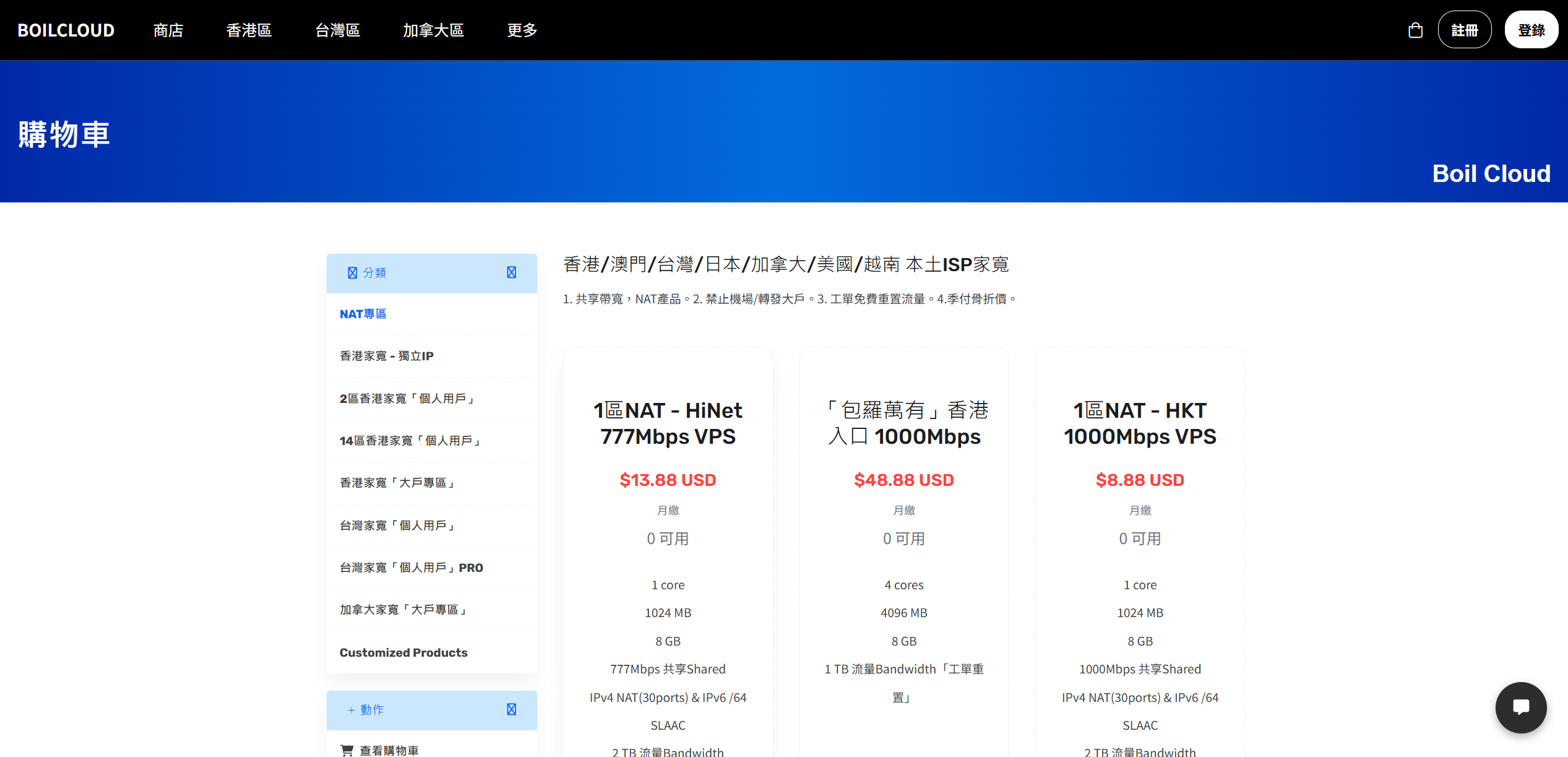Image resolution: width=1568 pixels, height=757 pixels.
Task: Select 台灣家寬「個人用戶」 category
Action: [x=431, y=526]
